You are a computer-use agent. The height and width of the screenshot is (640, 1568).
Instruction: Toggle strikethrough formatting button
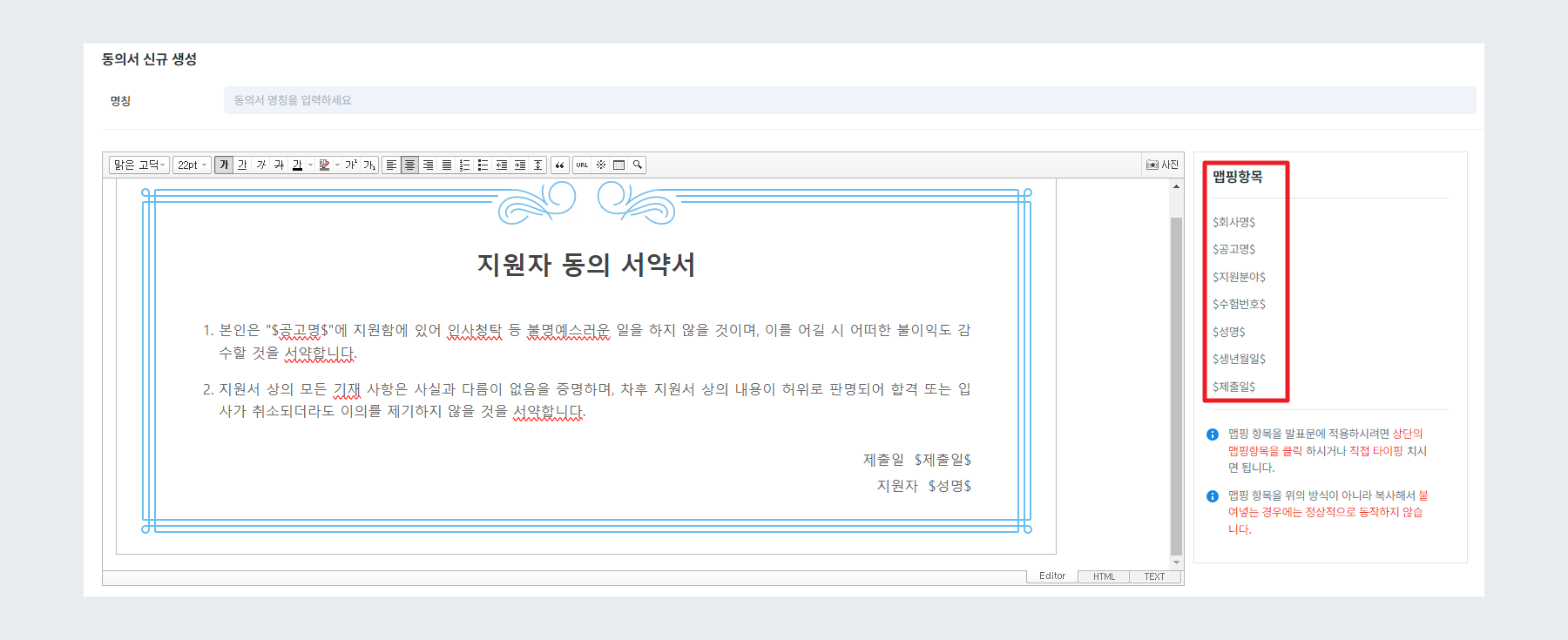(x=279, y=165)
